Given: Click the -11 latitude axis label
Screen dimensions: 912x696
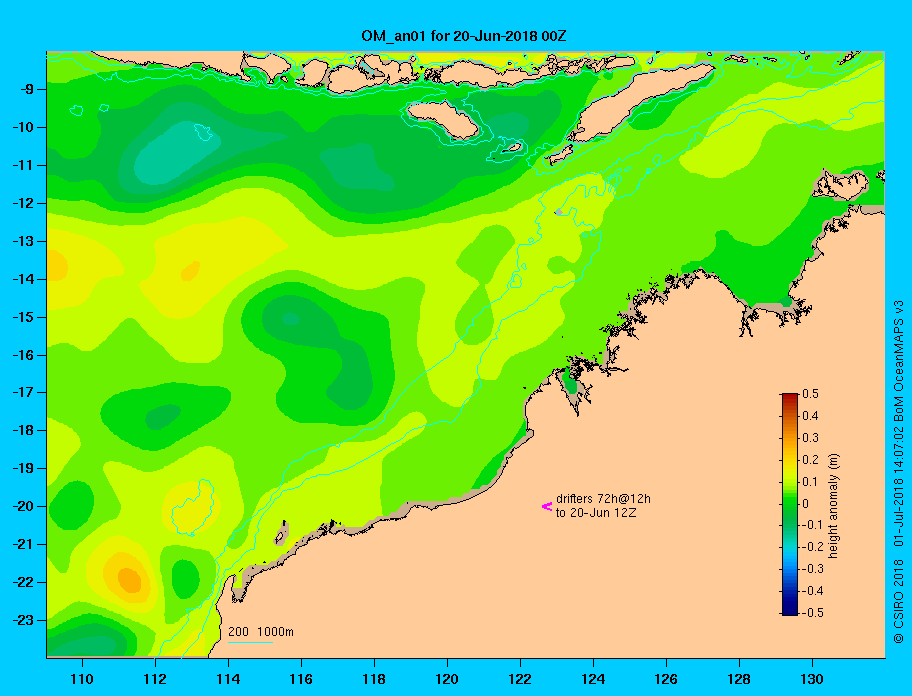Looking at the screenshot, I should click(23, 165).
